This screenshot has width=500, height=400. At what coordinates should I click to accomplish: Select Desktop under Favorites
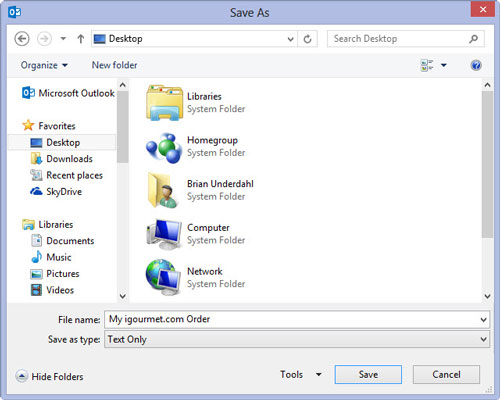(62, 143)
